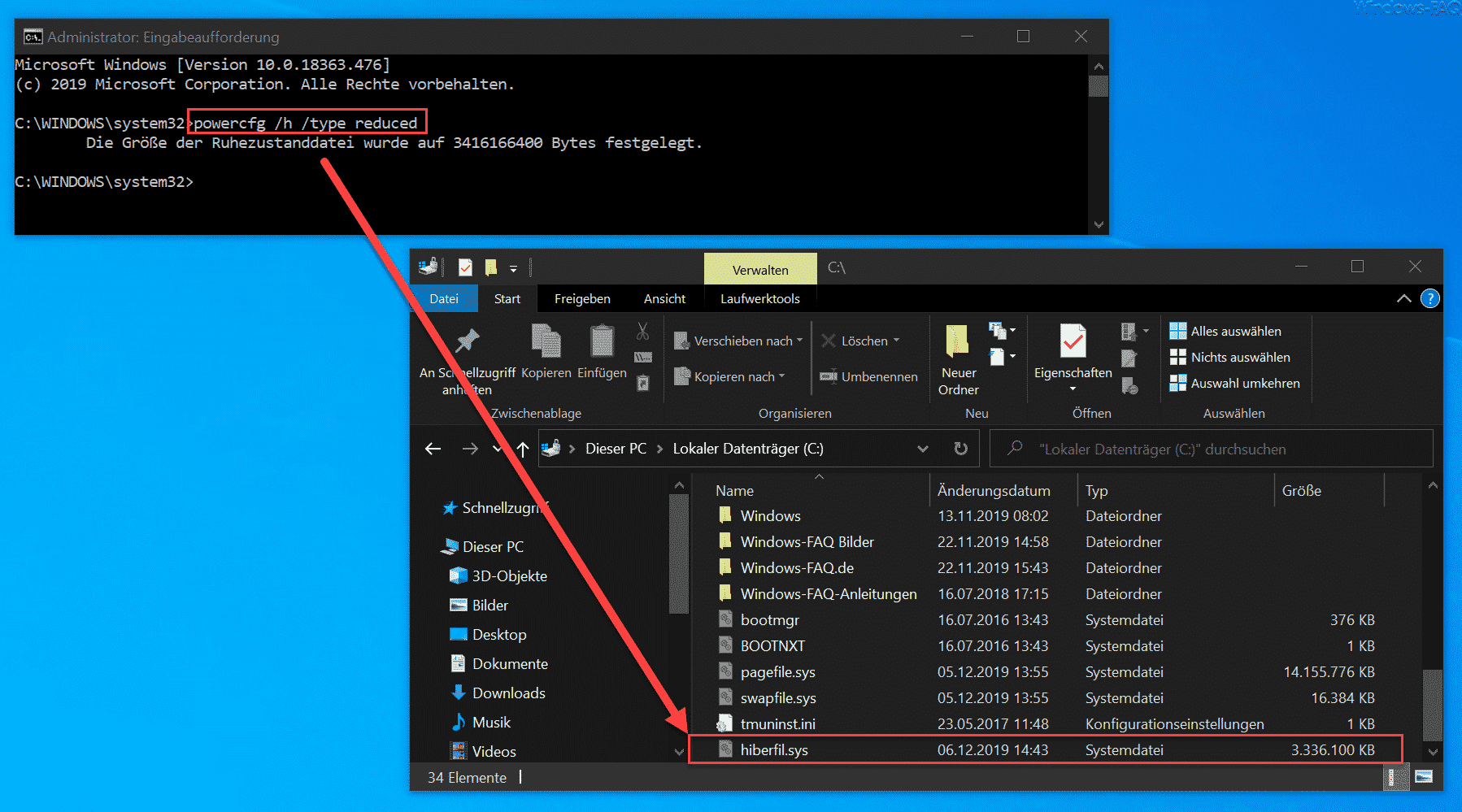Click the Neuer Ordner icon
Image resolution: width=1462 pixels, height=812 pixels.
(x=958, y=341)
